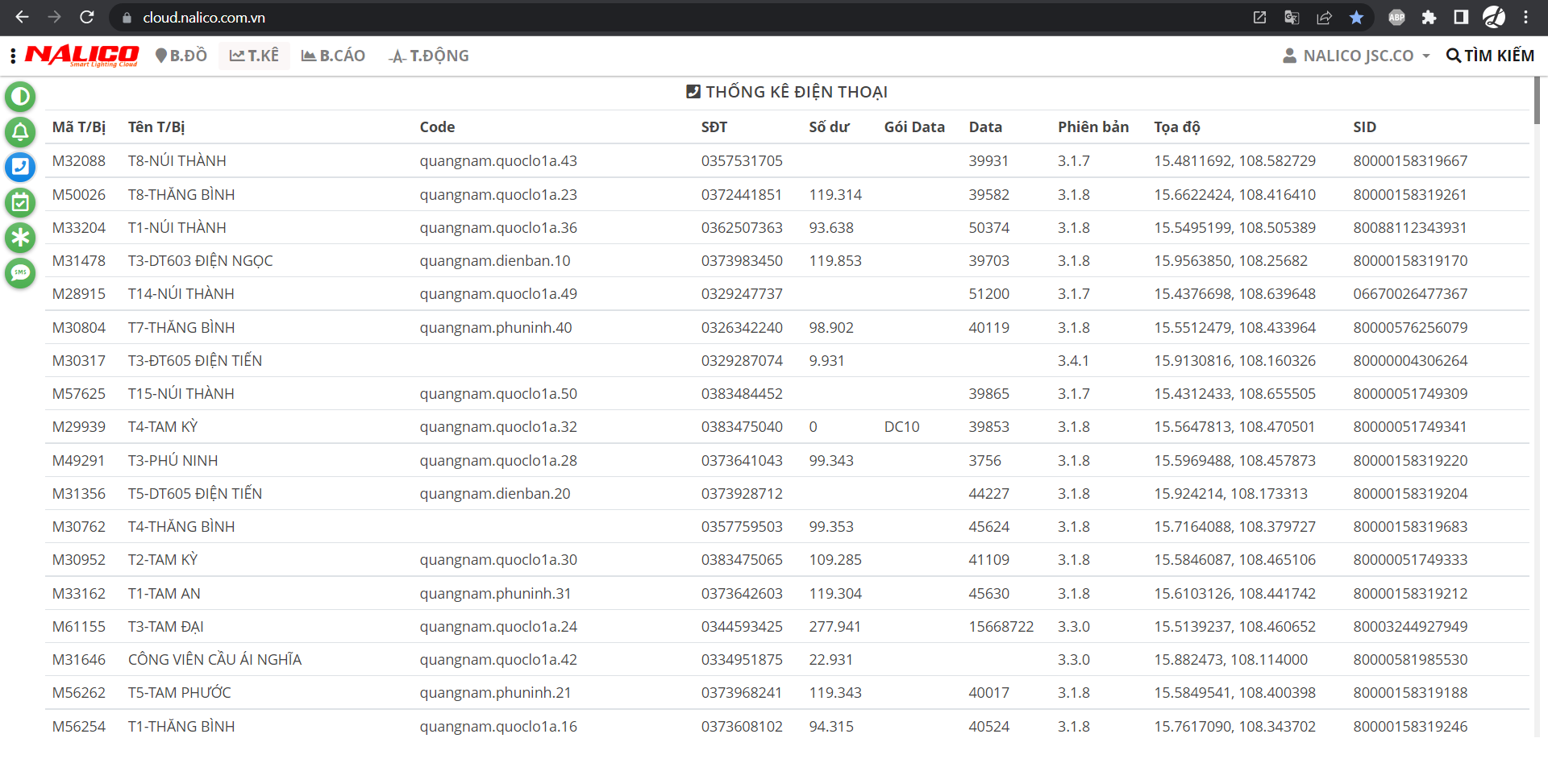Viewport: 1548px width, 784px height.
Task: Open the browser side panel icon
Action: point(1461,18)
